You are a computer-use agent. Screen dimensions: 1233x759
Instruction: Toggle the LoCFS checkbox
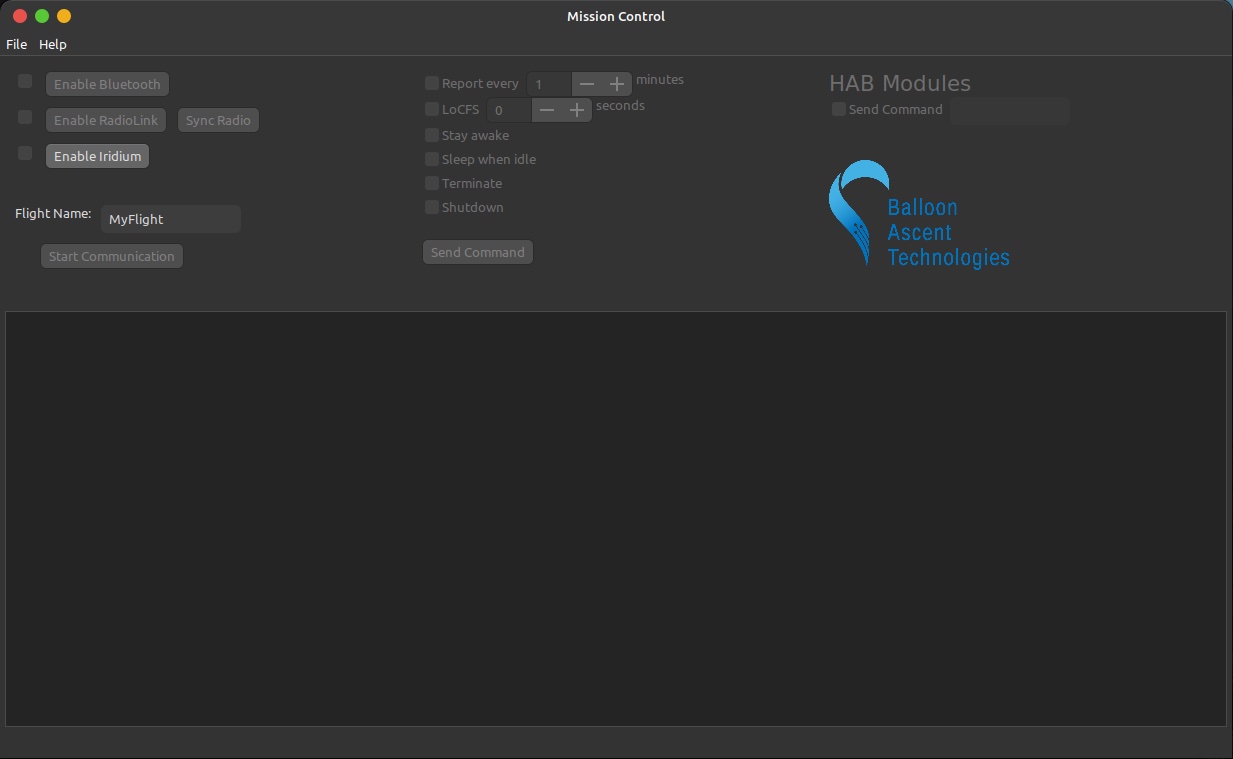click(x=432, y=109)
